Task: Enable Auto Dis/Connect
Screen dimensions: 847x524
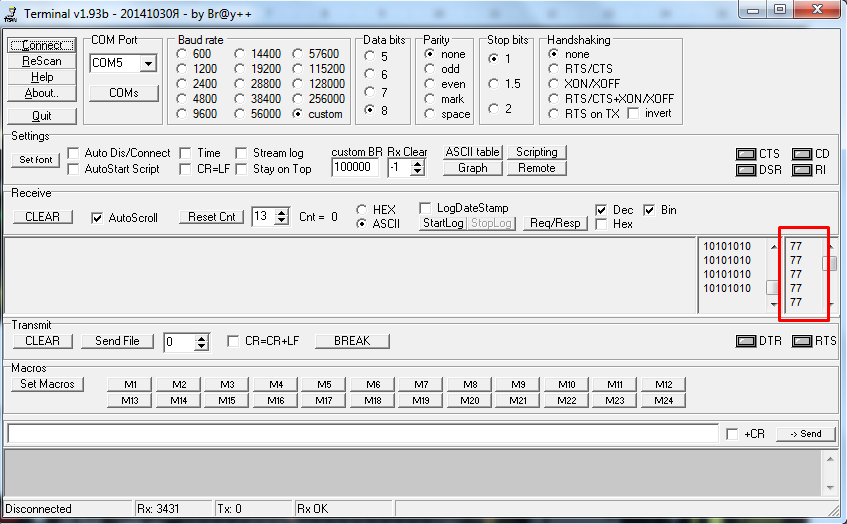Action: [73, 153]
